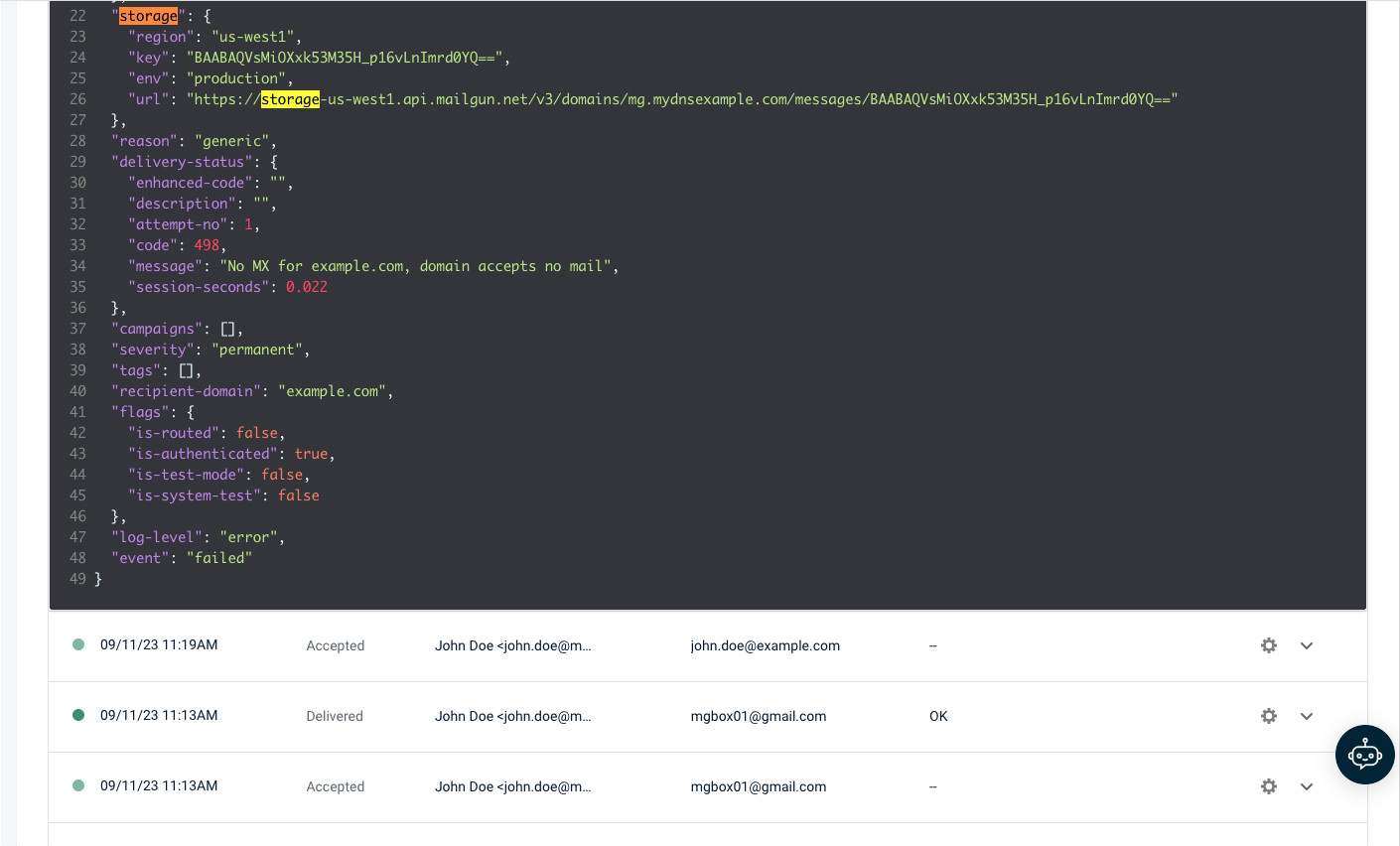Click the OK response in Delivered row
Image resolution: width=1400 pixels, height=846 pixels.
pyautogui.click(x=938, y=716)
